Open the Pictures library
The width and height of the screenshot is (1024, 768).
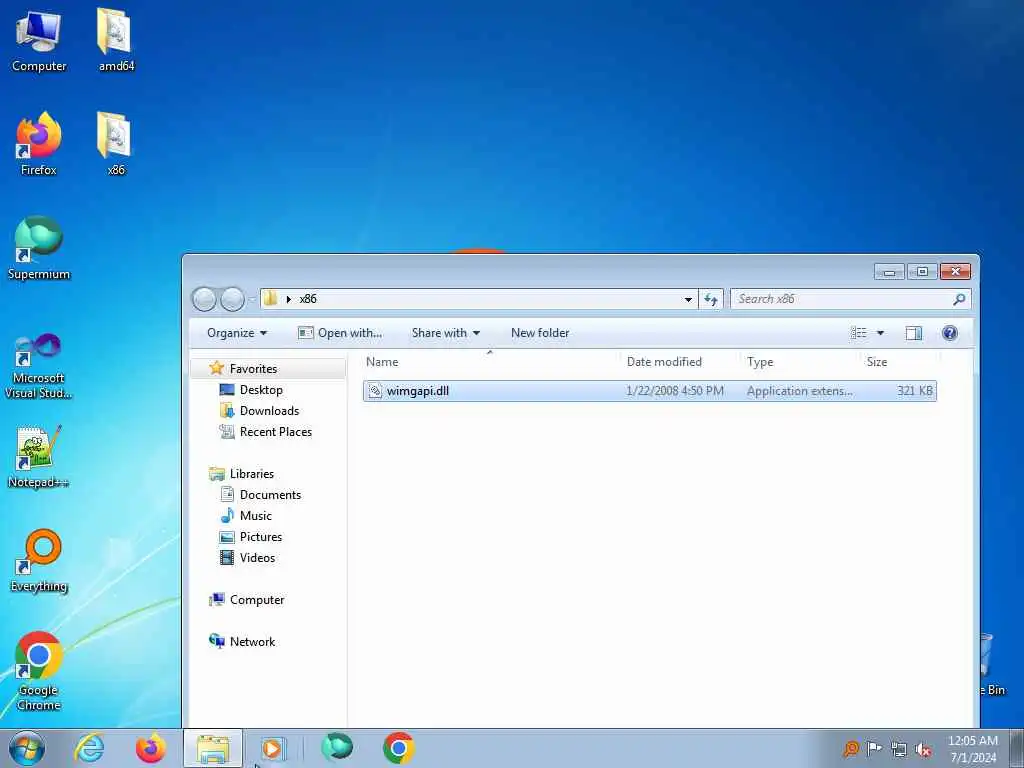(260, 537)
